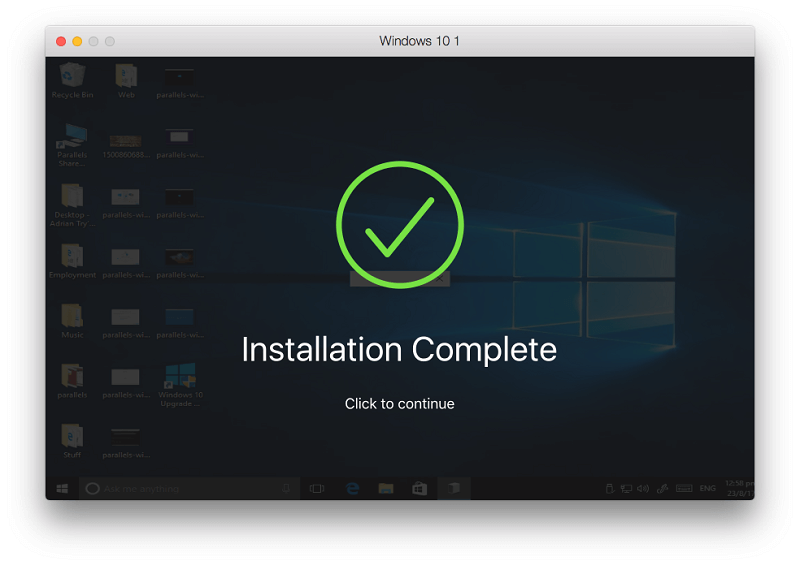
Task: Select parallels-wi... file beside Windows 10 Upgrade
Action: click(x=126, y=383)
